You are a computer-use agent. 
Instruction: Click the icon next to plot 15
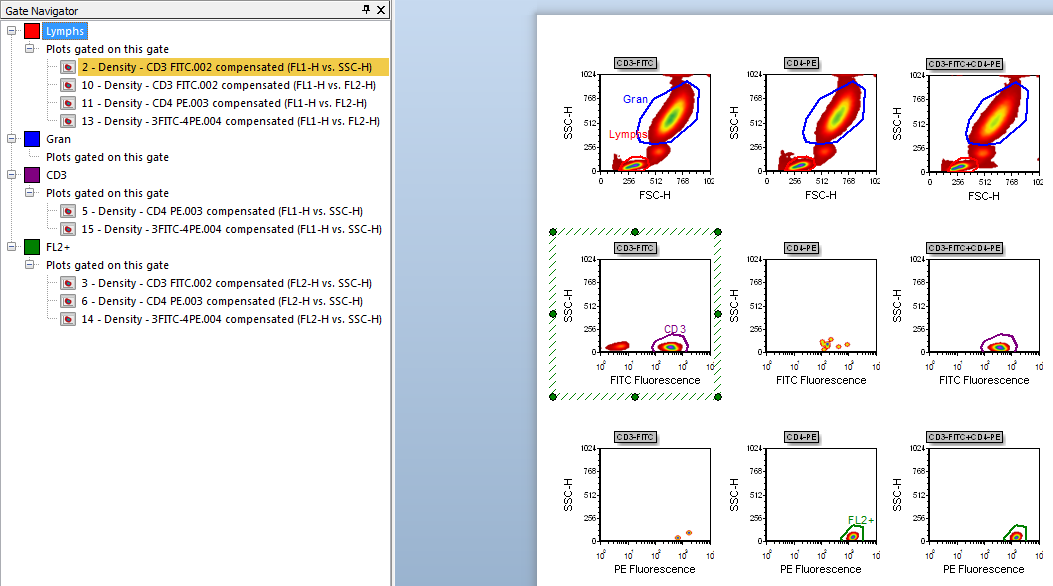[68, 229]
